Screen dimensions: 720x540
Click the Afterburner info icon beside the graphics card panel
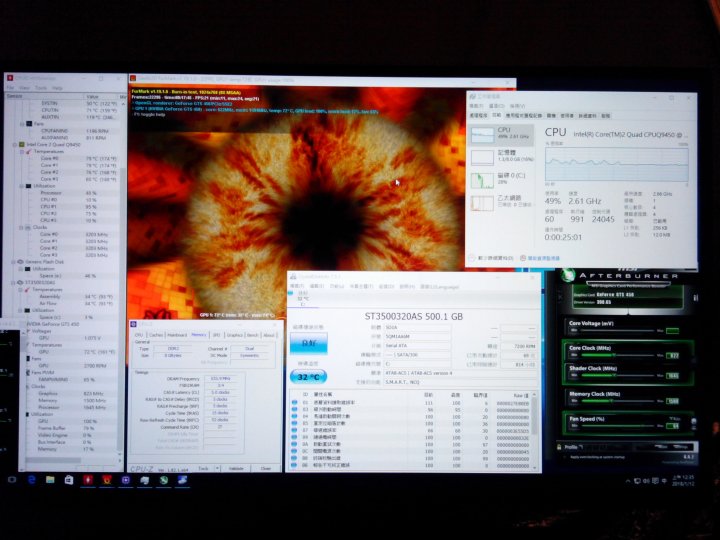(696, 298)
